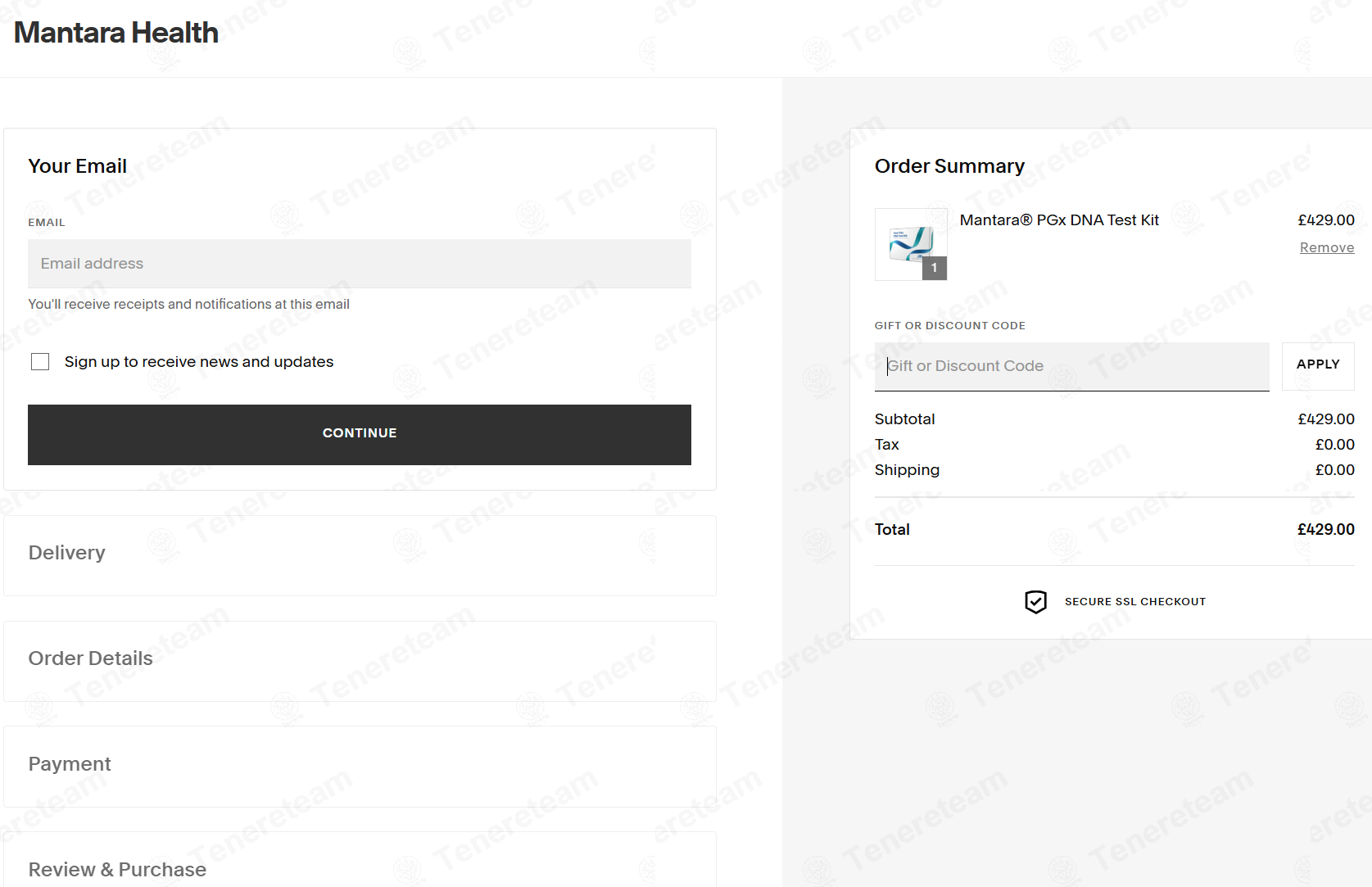The height and width of the screenshot is (887, 1372).
Task: Click the Order Summary heading
Action: pos(949,166)
